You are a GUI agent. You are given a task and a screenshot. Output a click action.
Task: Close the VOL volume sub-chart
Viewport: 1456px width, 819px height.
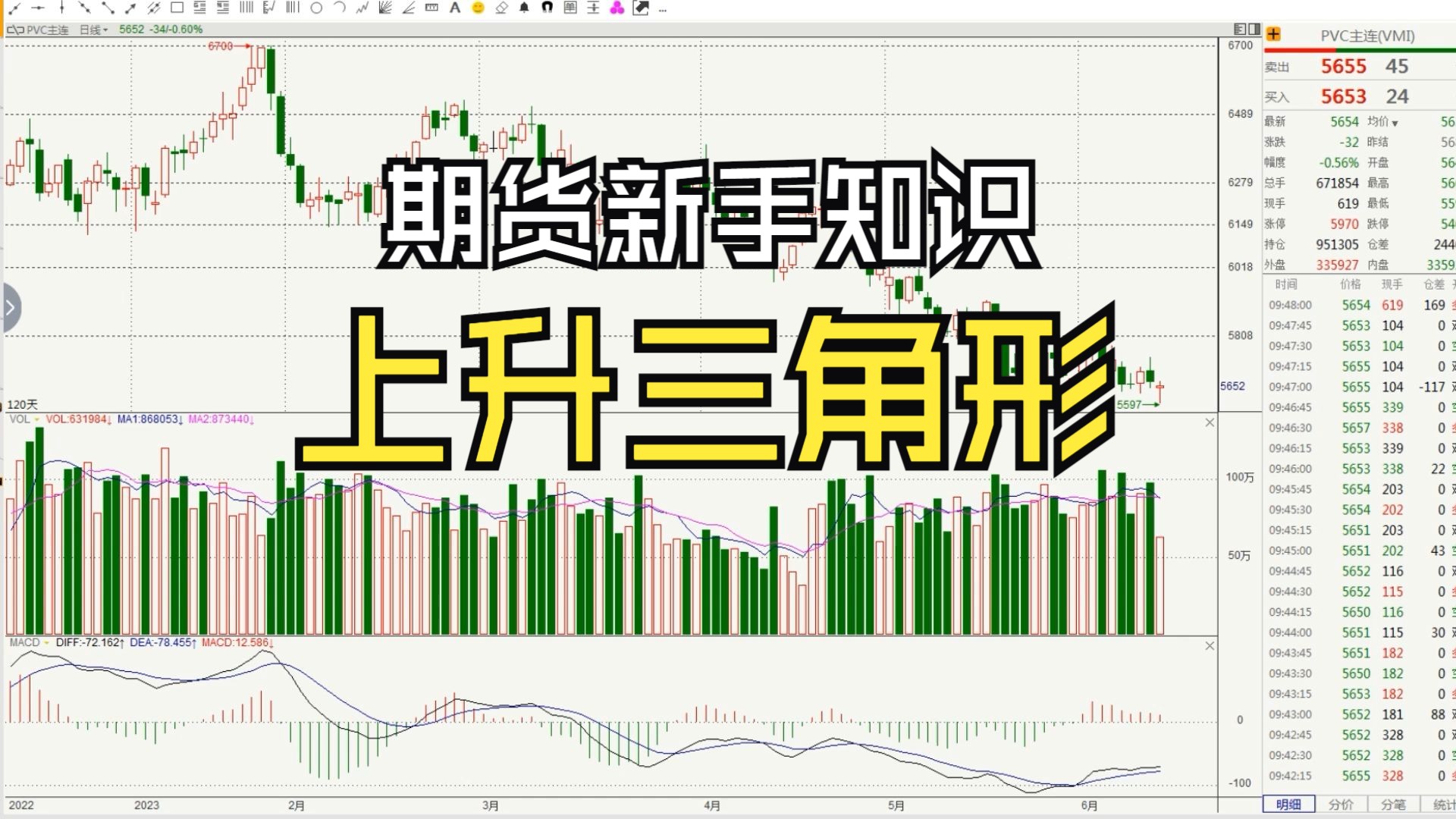(x=1210, y=422)
